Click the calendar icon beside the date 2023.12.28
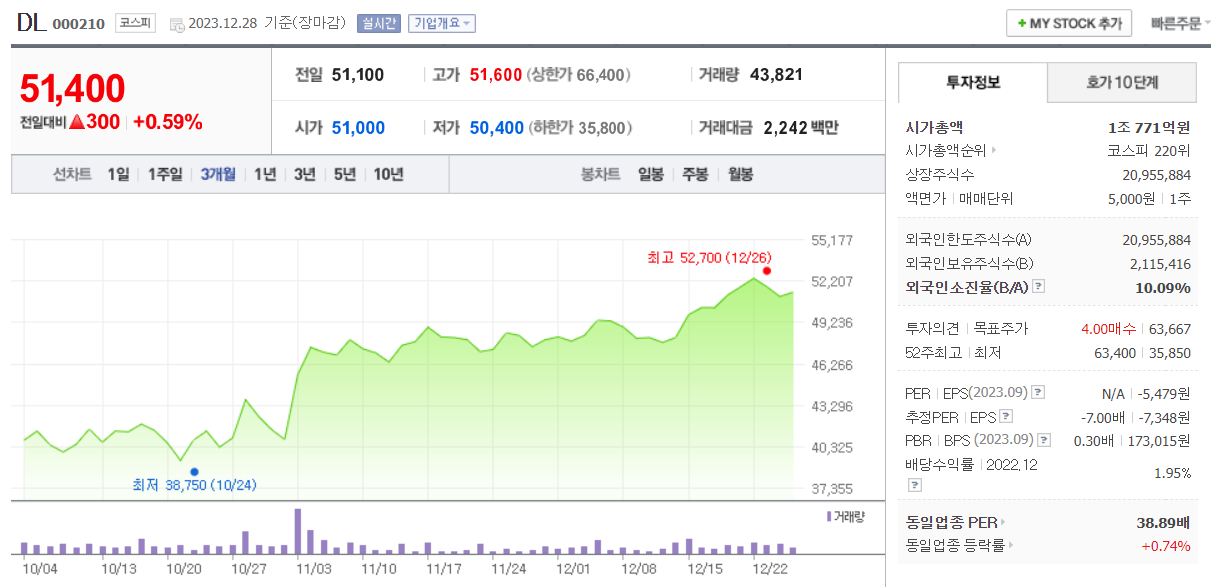The height and width of the screenshot is (587, 1211). pos(177,24)
